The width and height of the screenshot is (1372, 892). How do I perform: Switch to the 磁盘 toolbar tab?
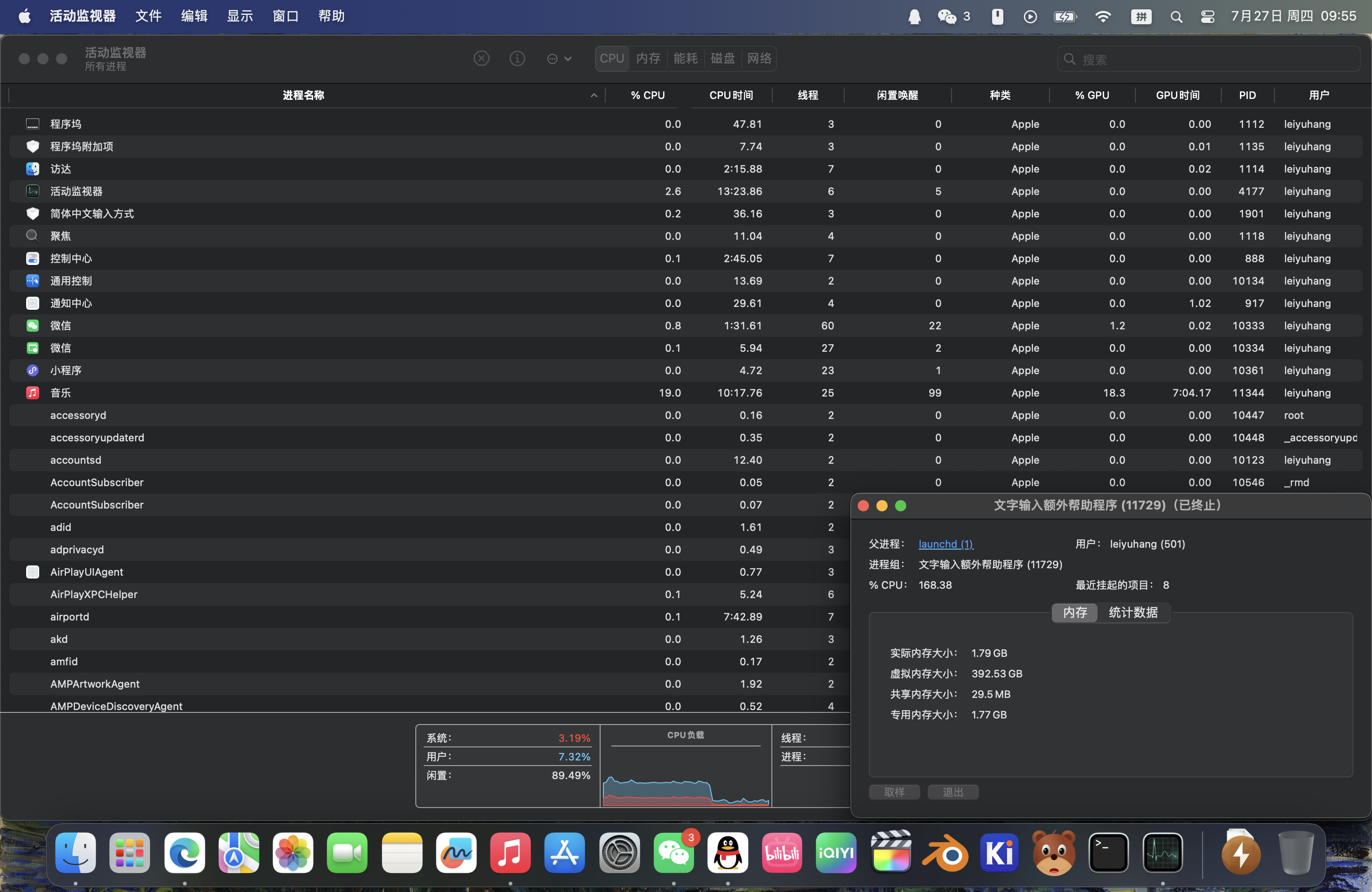[722, 58]
